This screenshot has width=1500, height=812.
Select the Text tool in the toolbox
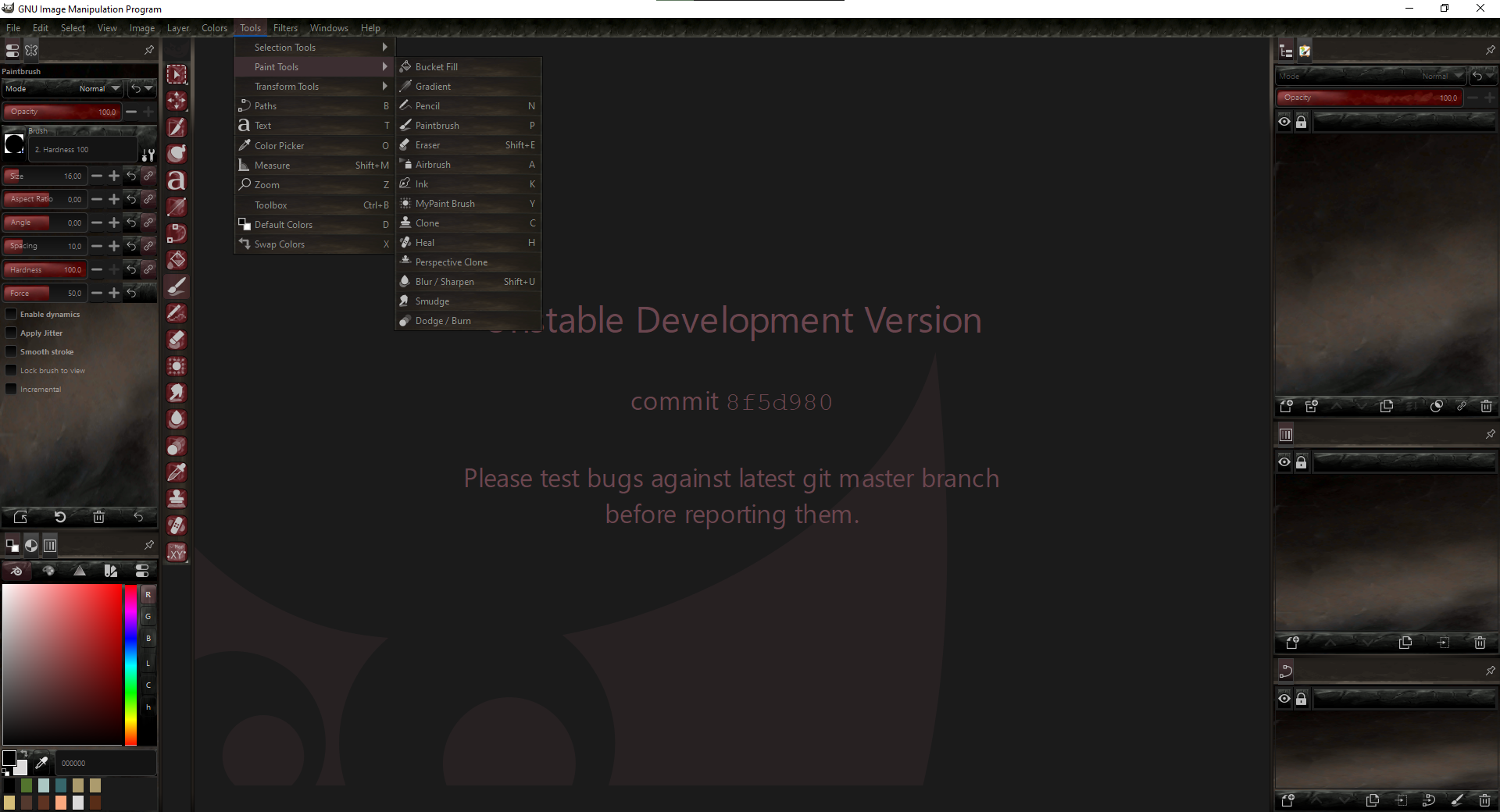point(176,180)
